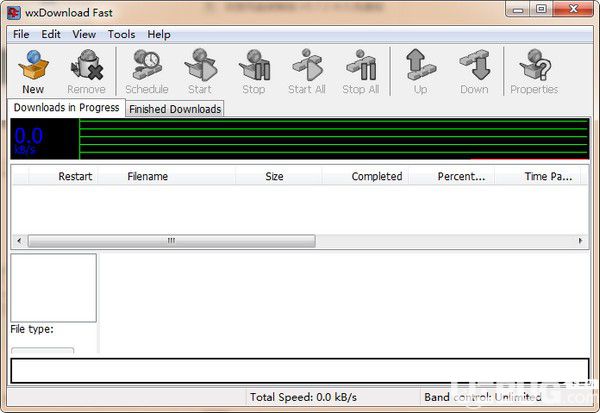
Task: Sort by the Time Pa... column header
Action: click(538, 176)
